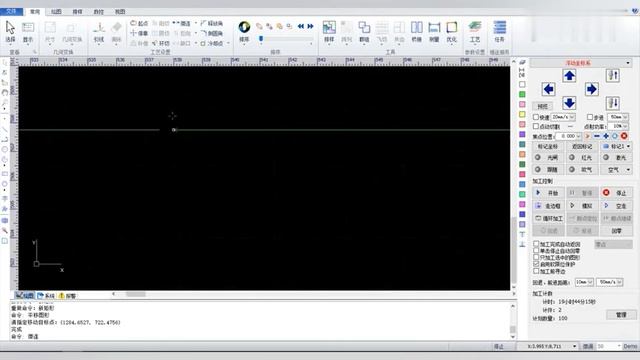The image size is (640, 360).
Task: Jog the head left with blue arrow
Action: tap(549, 89)
